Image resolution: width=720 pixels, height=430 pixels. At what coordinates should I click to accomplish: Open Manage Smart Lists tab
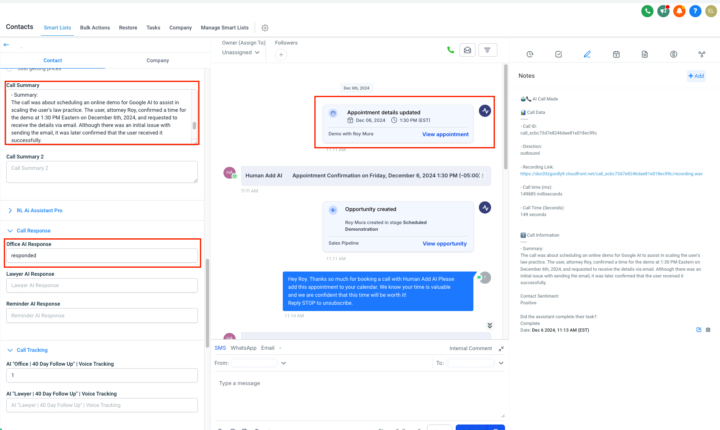225,28
